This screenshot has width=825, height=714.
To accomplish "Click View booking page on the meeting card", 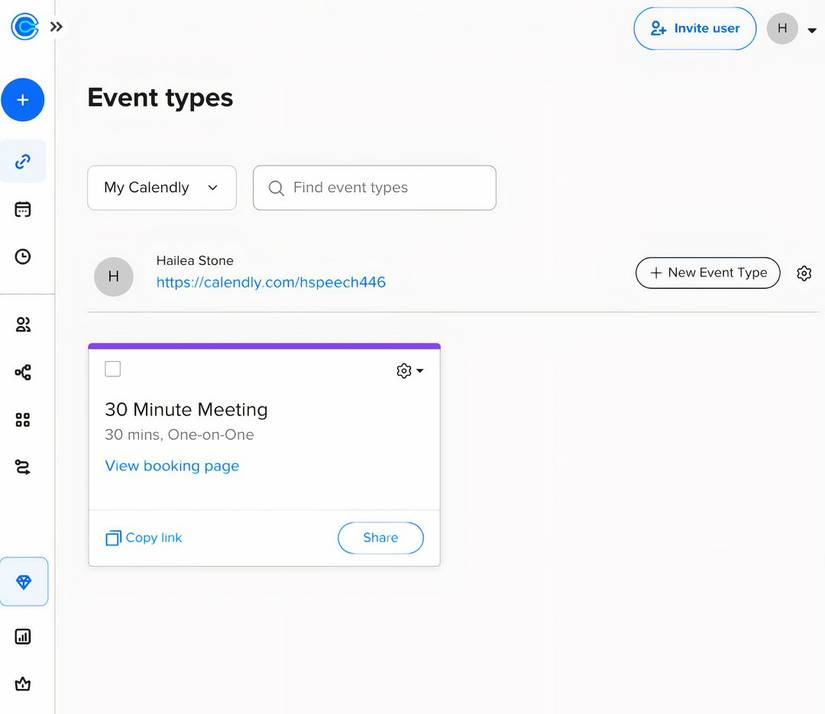I will click(171, 465).
